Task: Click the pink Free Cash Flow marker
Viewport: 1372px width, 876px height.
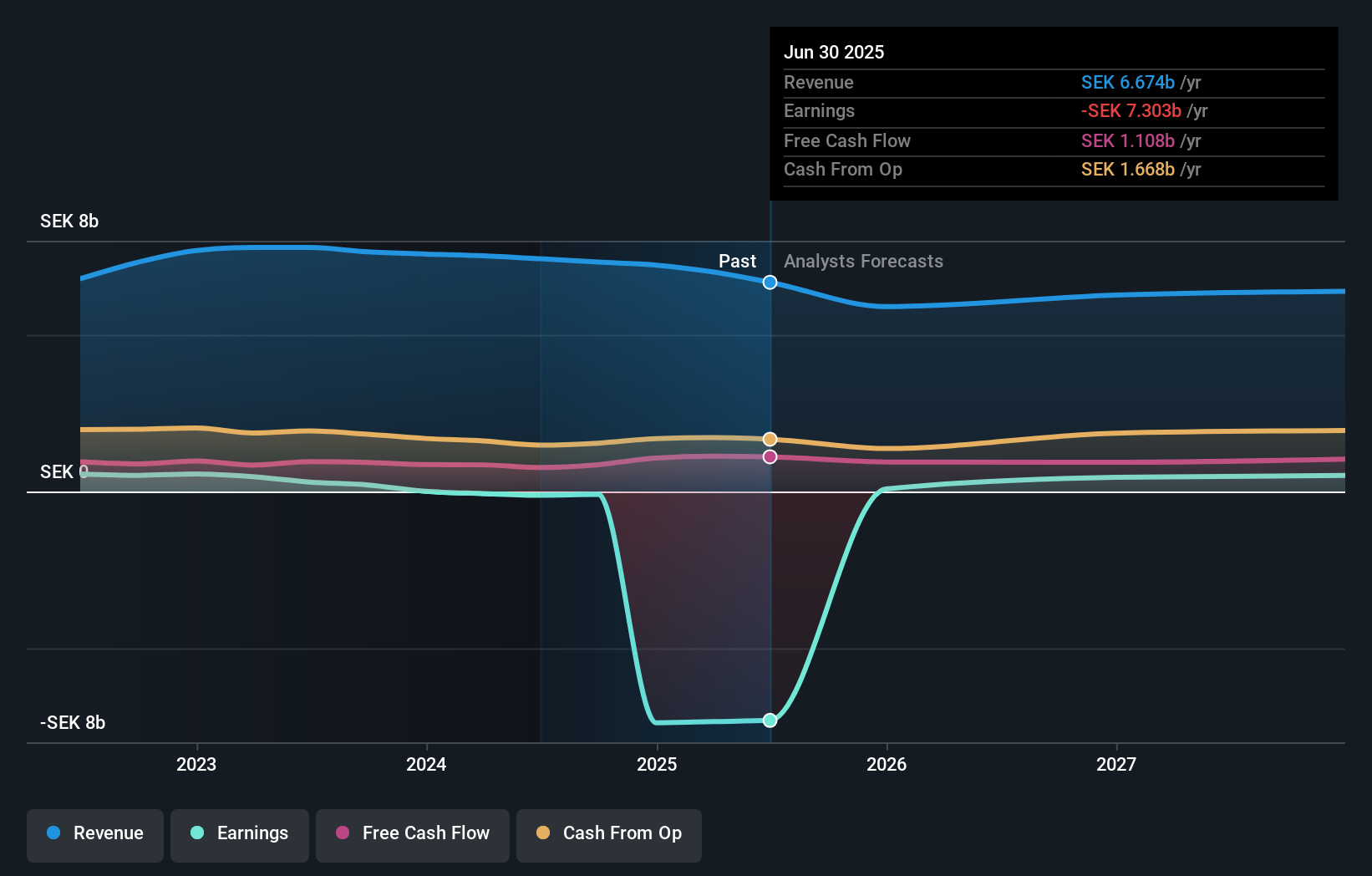Action: [x=769, y=456]
